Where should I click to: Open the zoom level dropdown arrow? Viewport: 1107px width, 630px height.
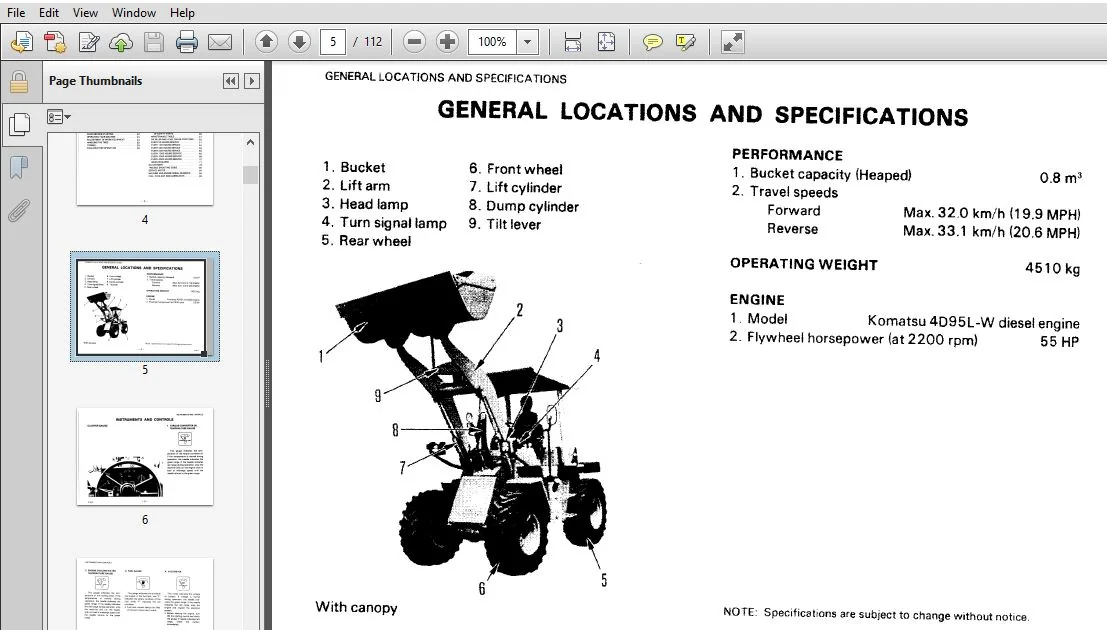point(527,42)
